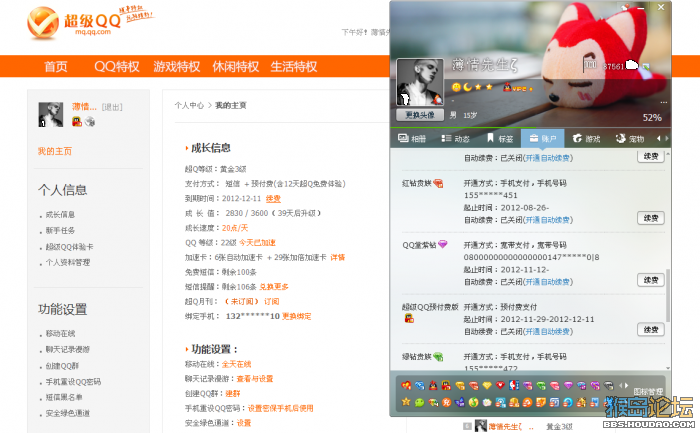Click the gold star icon in icon bar
Viewport: 700px width, 433px height.
[406, 402]
